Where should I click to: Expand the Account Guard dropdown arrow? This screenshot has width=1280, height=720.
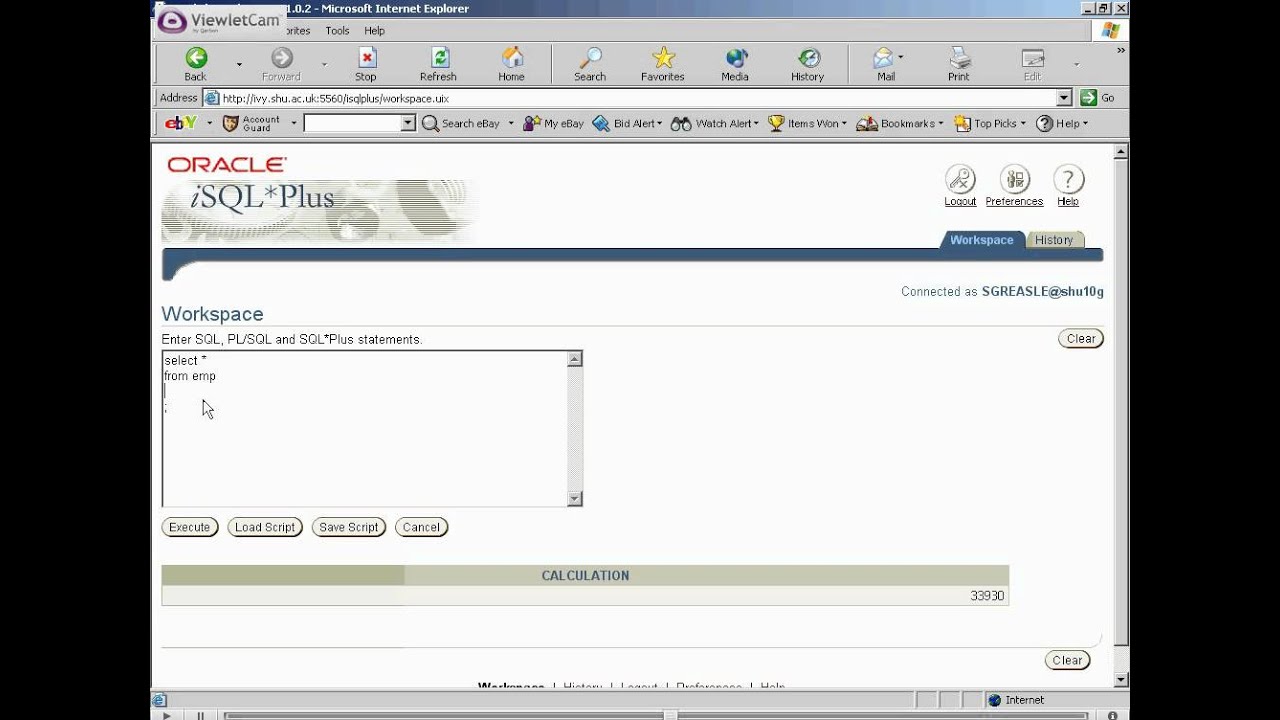[x=294, y=123]
